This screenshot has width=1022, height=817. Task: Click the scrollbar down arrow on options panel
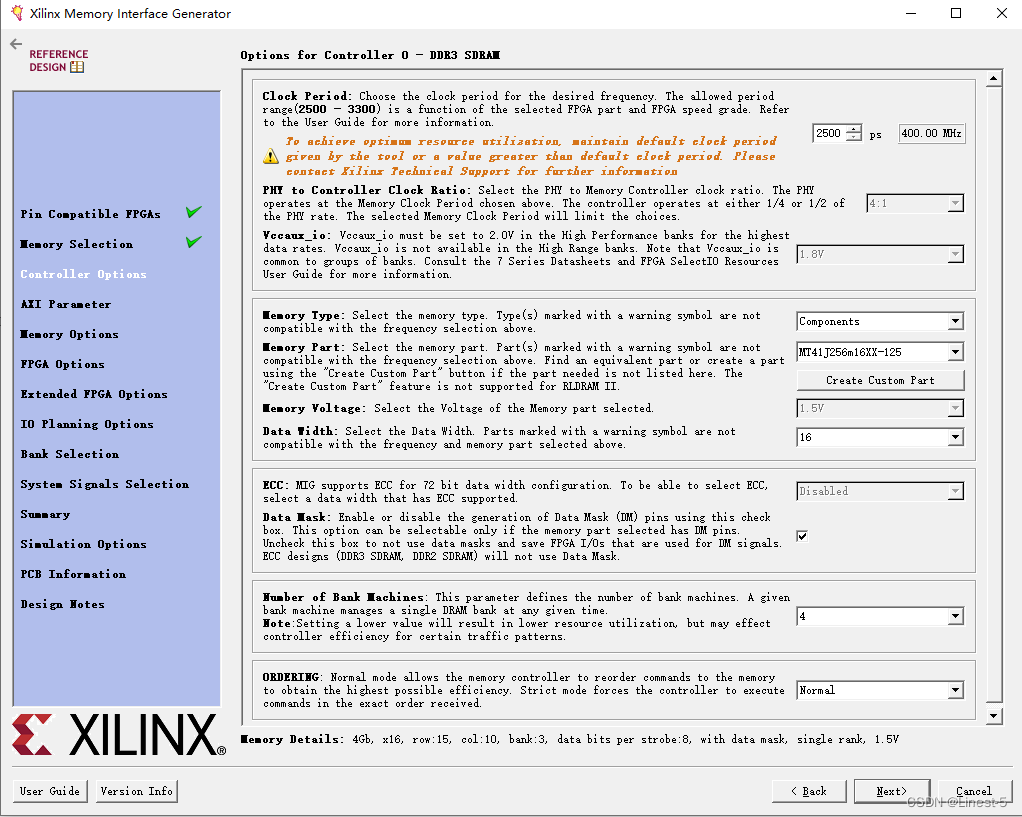(x=993, y=716)
